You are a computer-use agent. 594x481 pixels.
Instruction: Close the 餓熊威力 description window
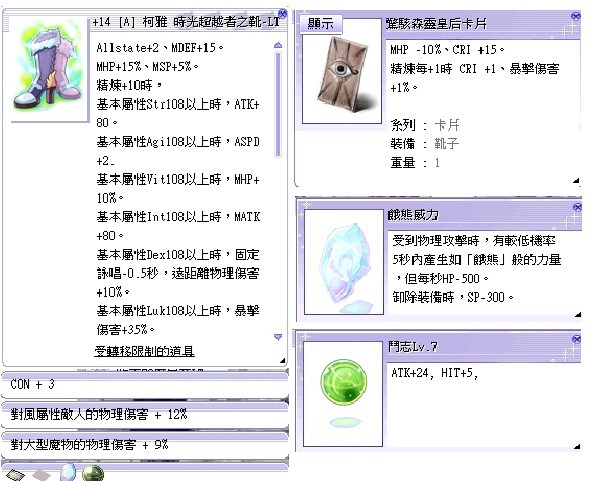(x=577, y=207)
